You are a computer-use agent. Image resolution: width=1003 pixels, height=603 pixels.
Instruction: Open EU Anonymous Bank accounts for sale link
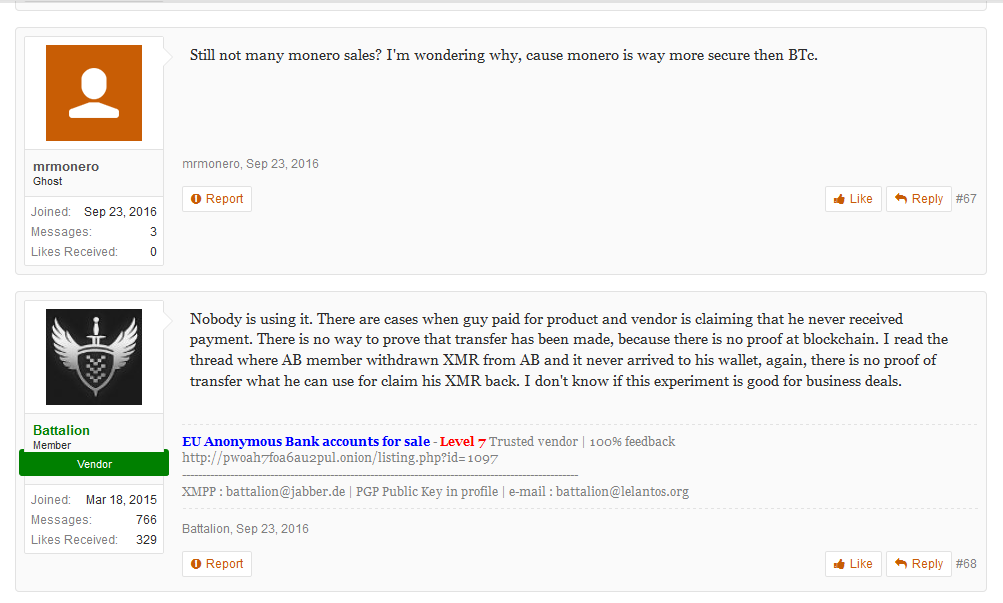tap(306, 441)
